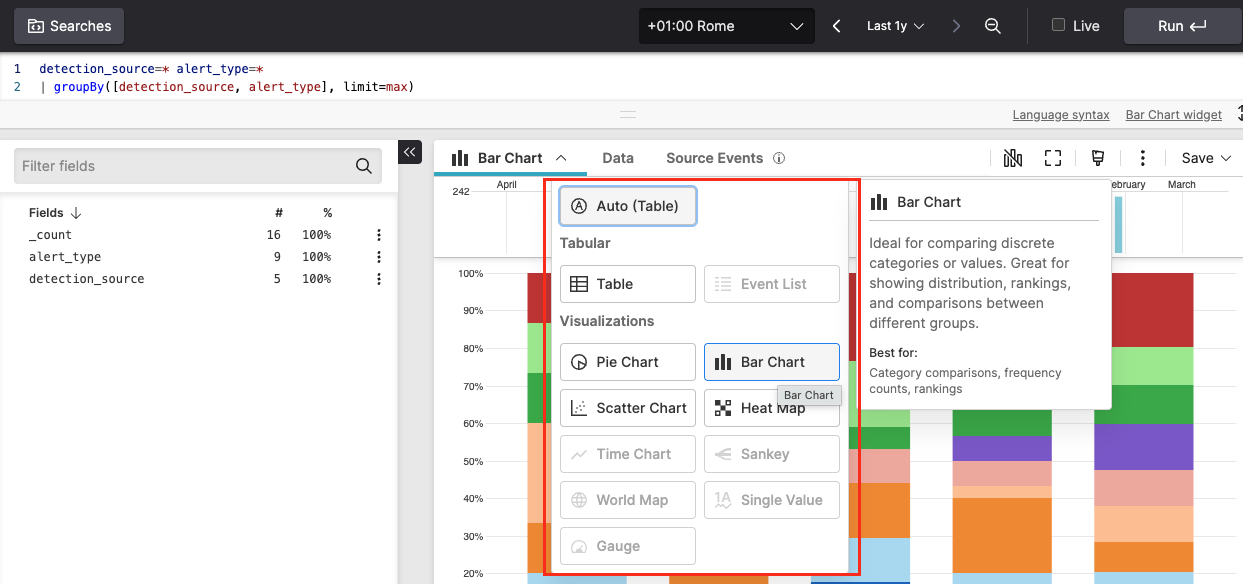Screen dimensions: 1243x584
Task: Open the Language syntax documentation link
Action: 1060,114
